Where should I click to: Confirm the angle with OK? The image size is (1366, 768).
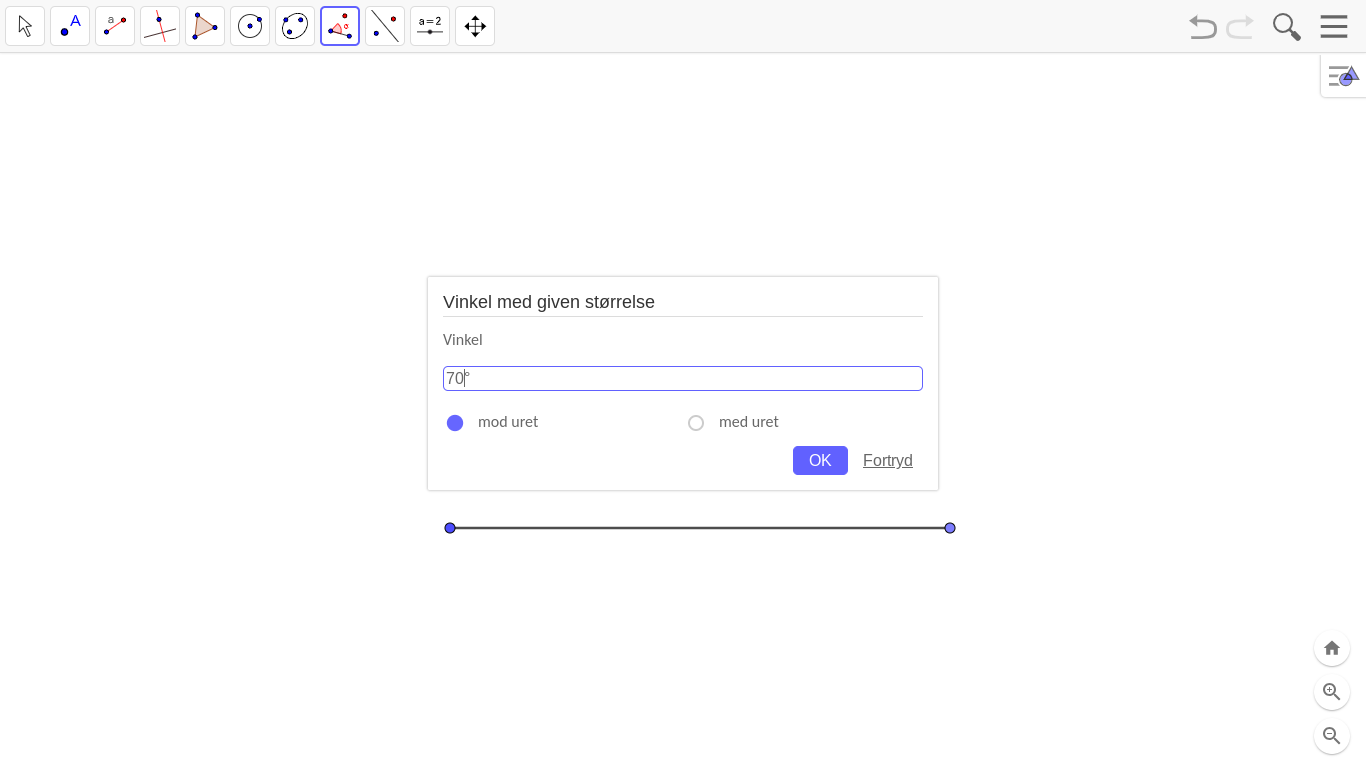(x=820, y=460)
